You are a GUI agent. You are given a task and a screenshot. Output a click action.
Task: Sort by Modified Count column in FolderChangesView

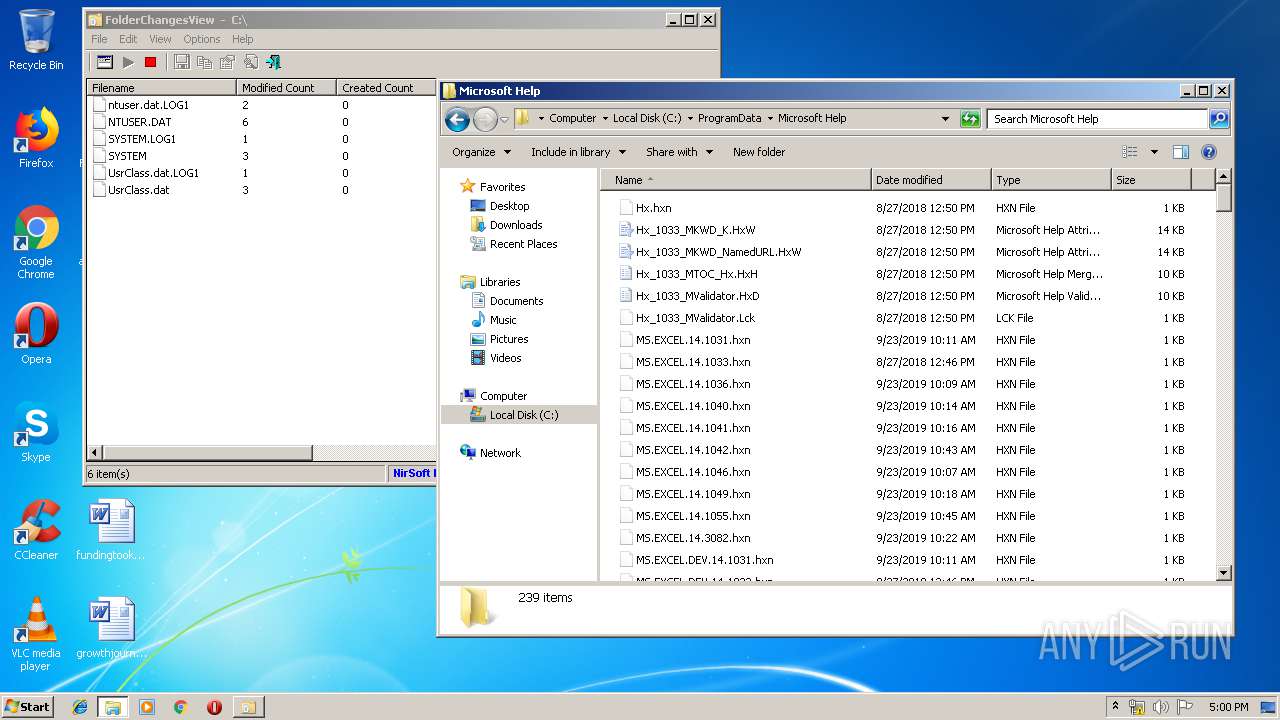[286, 88]
